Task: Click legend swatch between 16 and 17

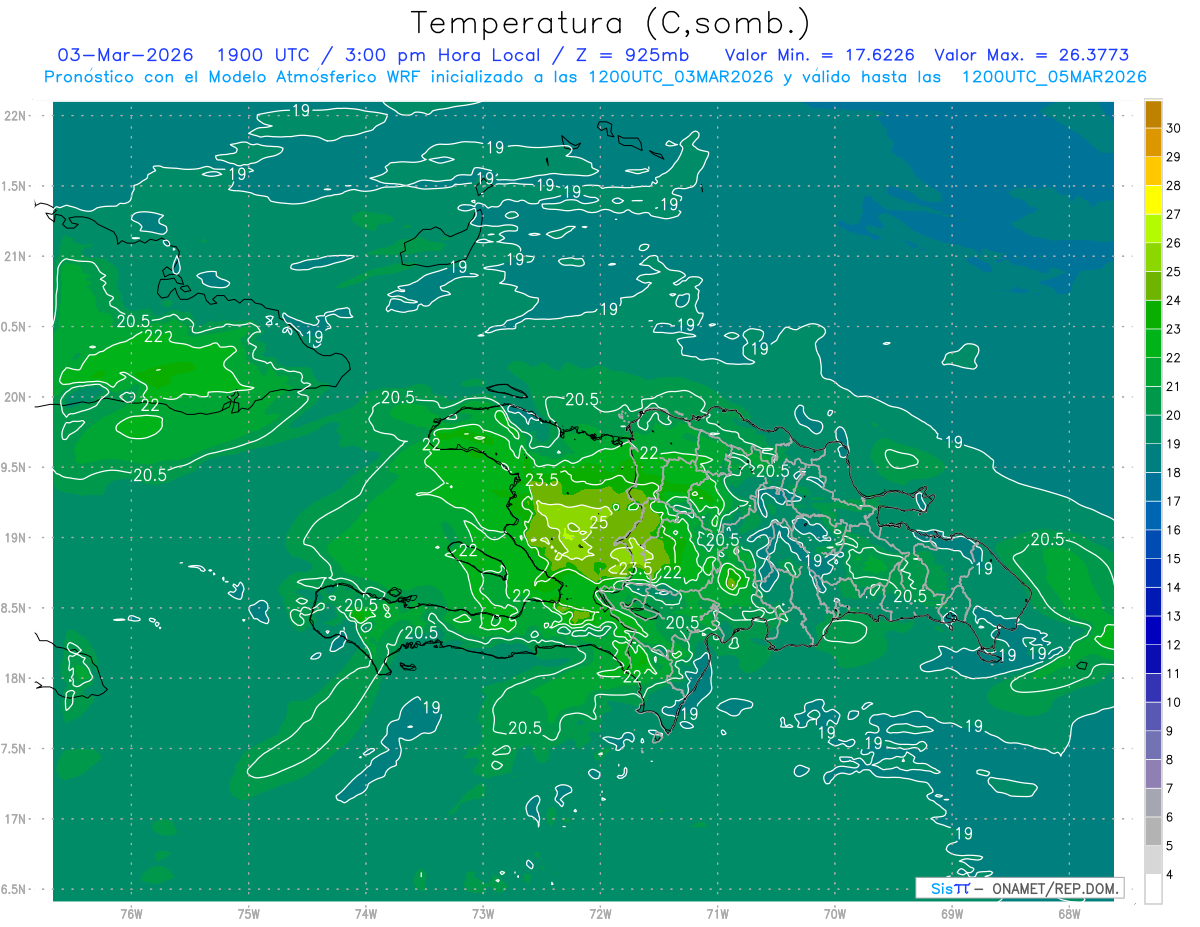Action: pyautogui.click(x=1153, y=516)
